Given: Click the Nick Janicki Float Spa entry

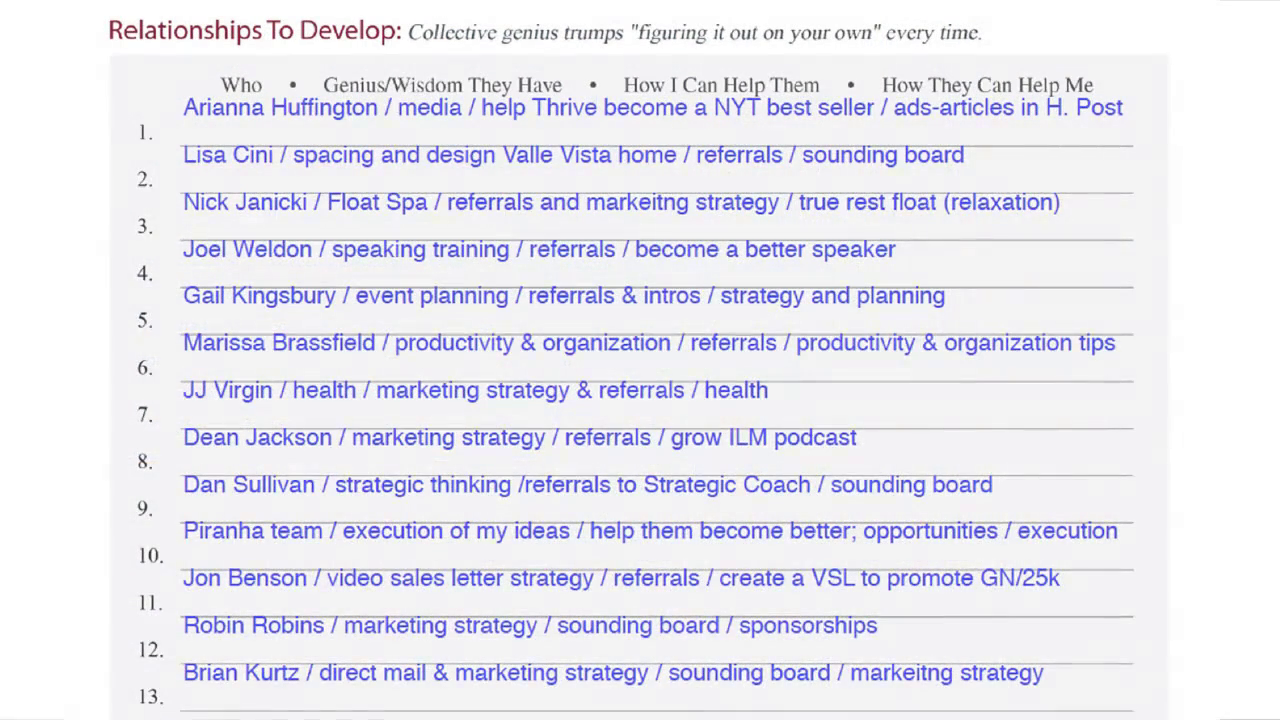Looking at the screenshot, I should click(x=621, y=202).
